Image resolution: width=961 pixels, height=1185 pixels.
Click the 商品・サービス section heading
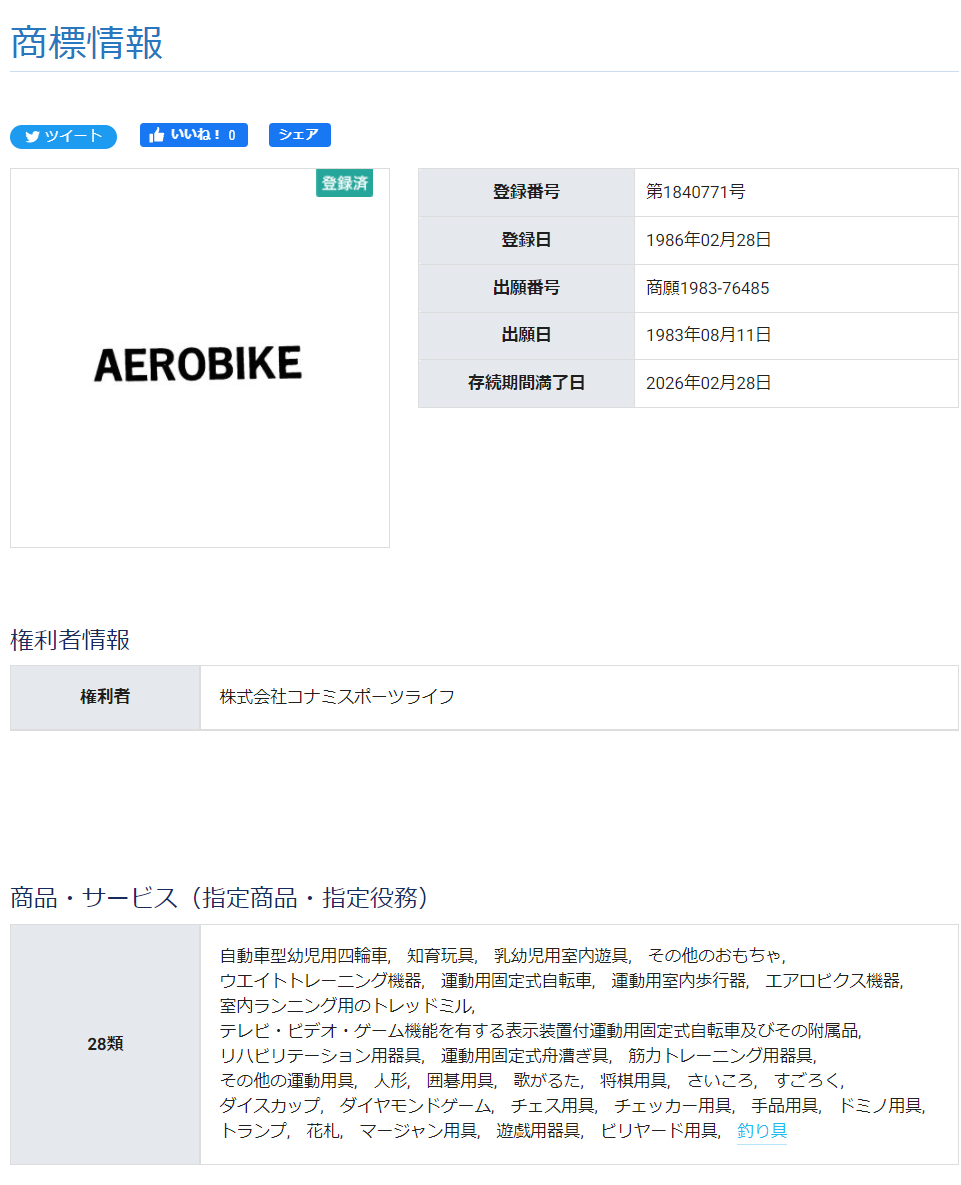[x=218, y=898]
